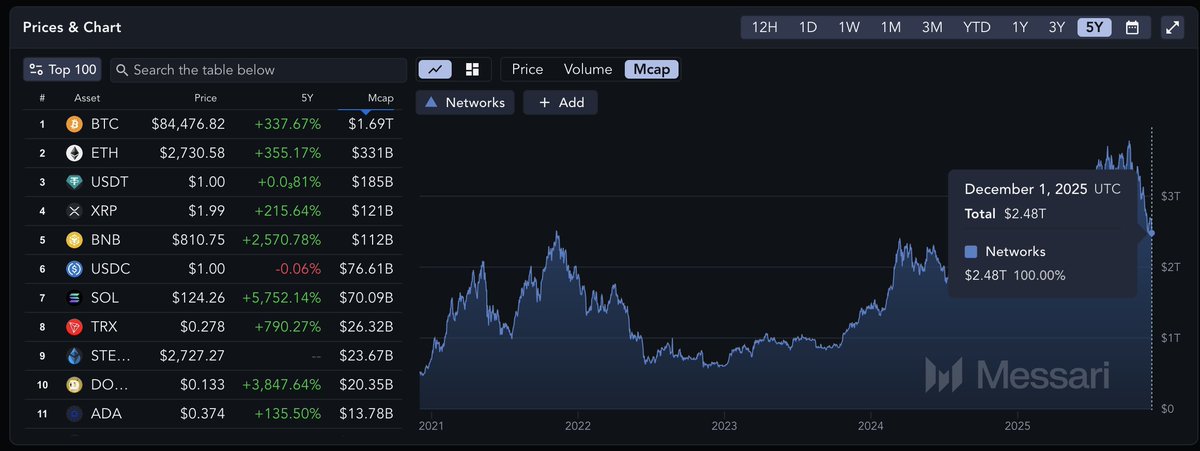
Task: Click the icon in the STE... asset row
Action: [73, 356]
